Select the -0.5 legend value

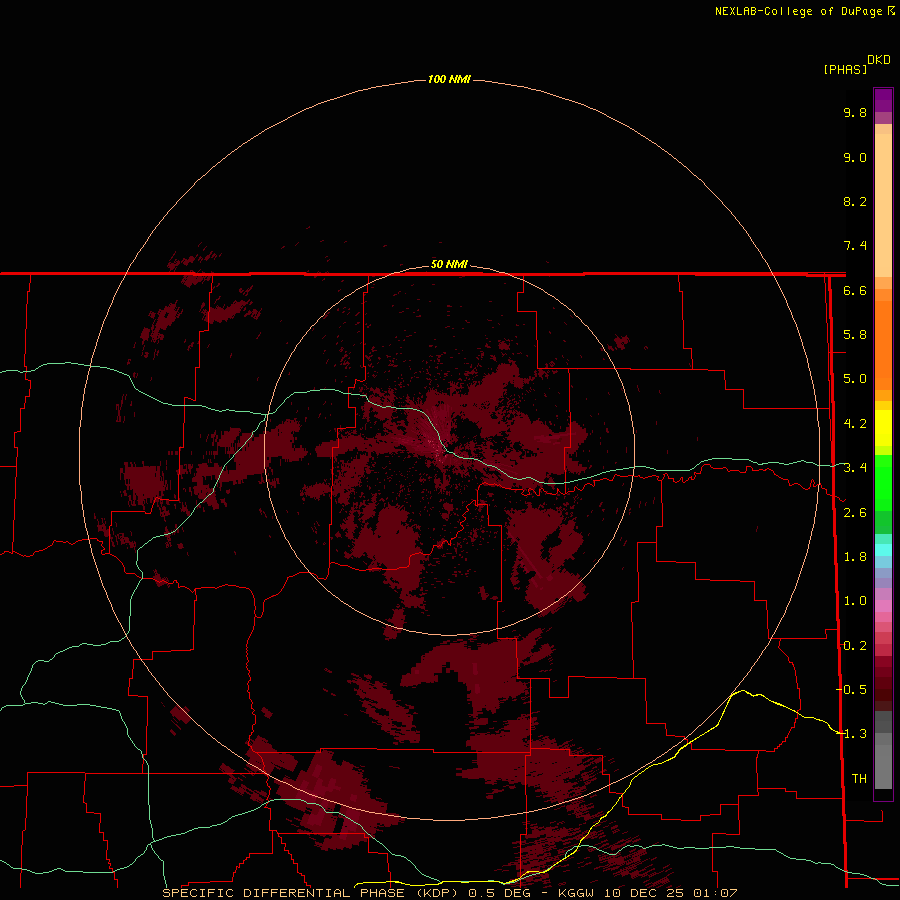851,690
